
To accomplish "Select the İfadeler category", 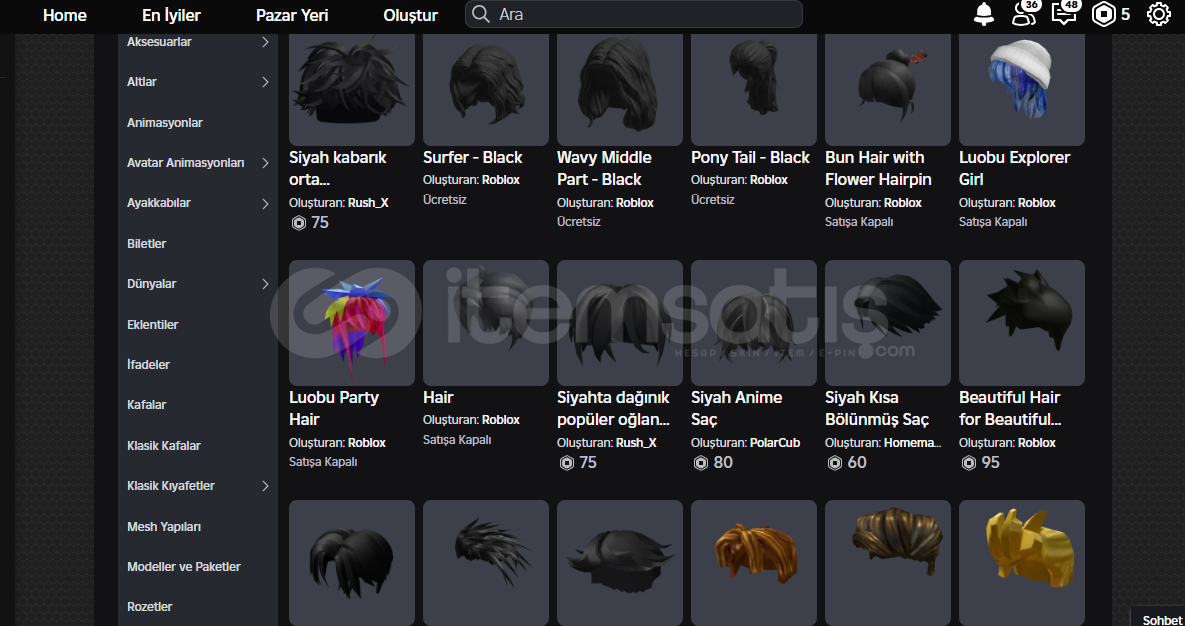I will tap(148, 364).
